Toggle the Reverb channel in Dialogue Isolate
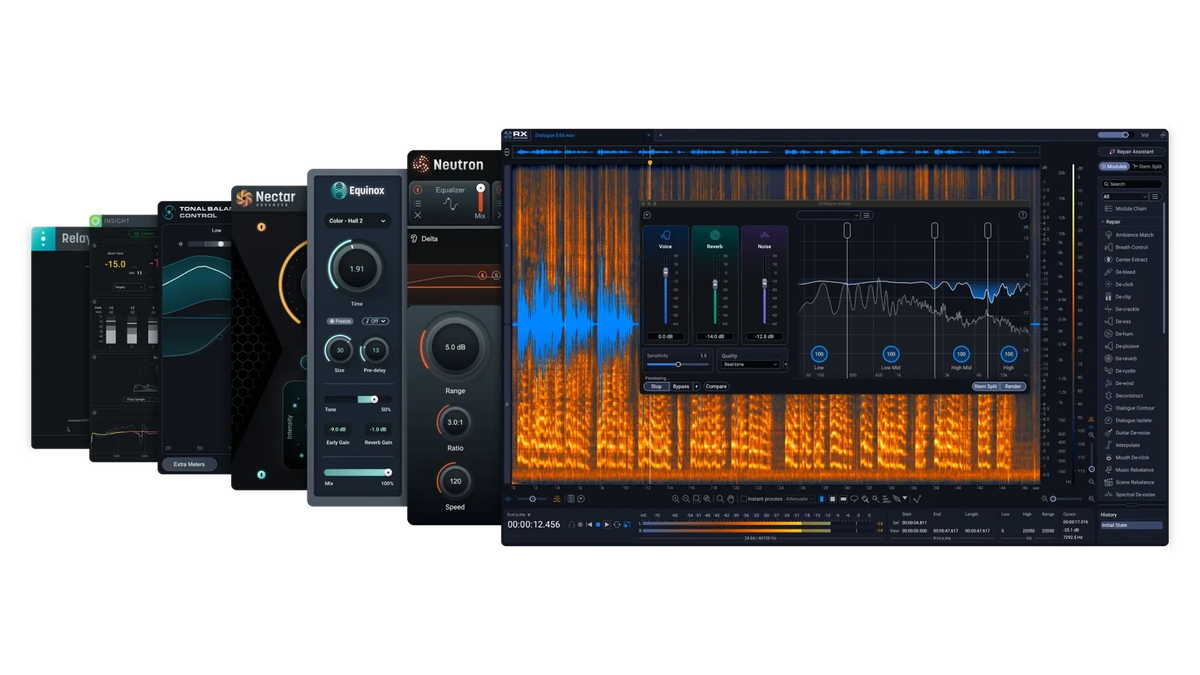Image resolution: width=1200 pixels, height=675 pixels. pyautogui.click(x=715, y=236)
